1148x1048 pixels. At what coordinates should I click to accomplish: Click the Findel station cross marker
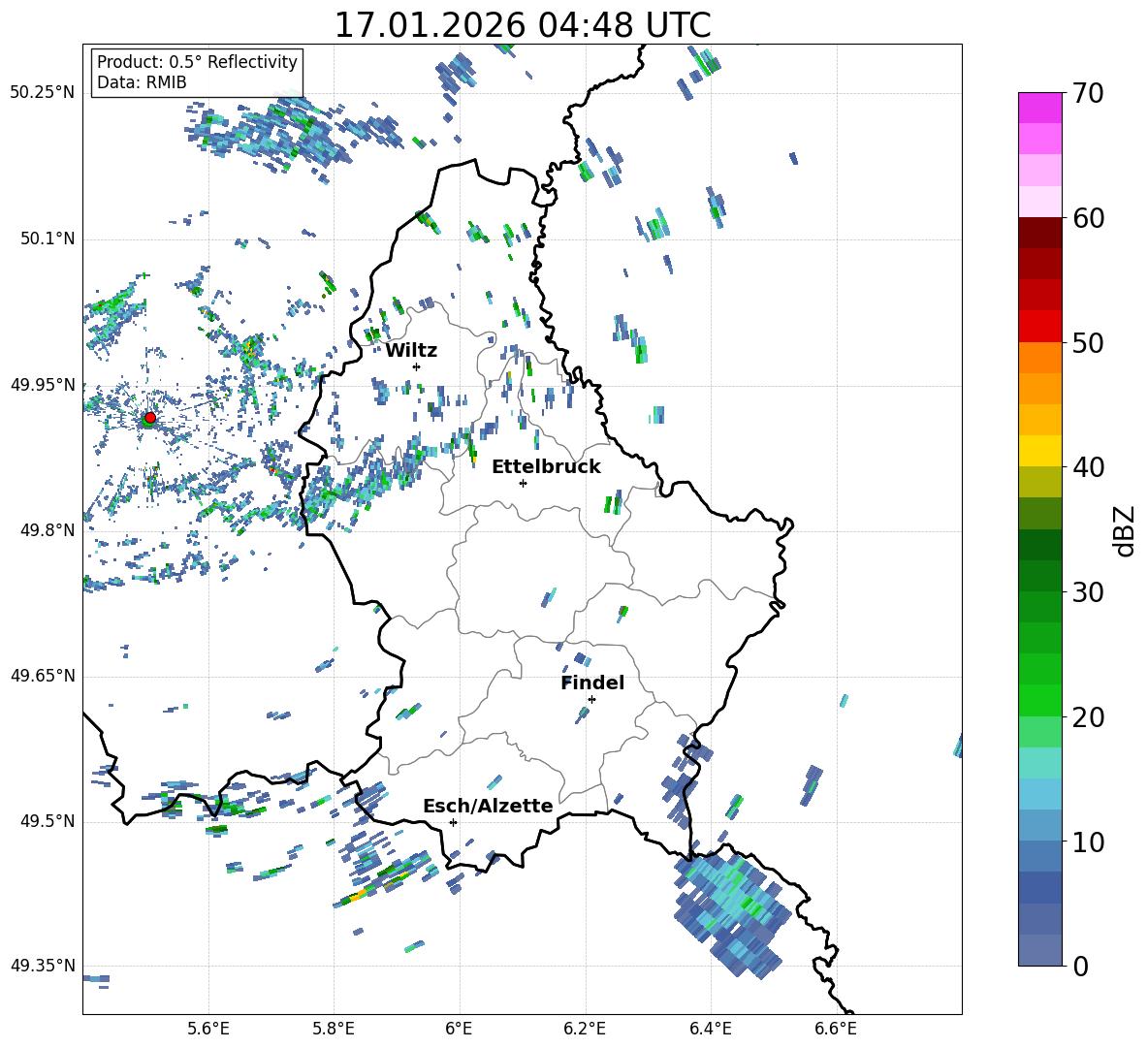(591, 699)
